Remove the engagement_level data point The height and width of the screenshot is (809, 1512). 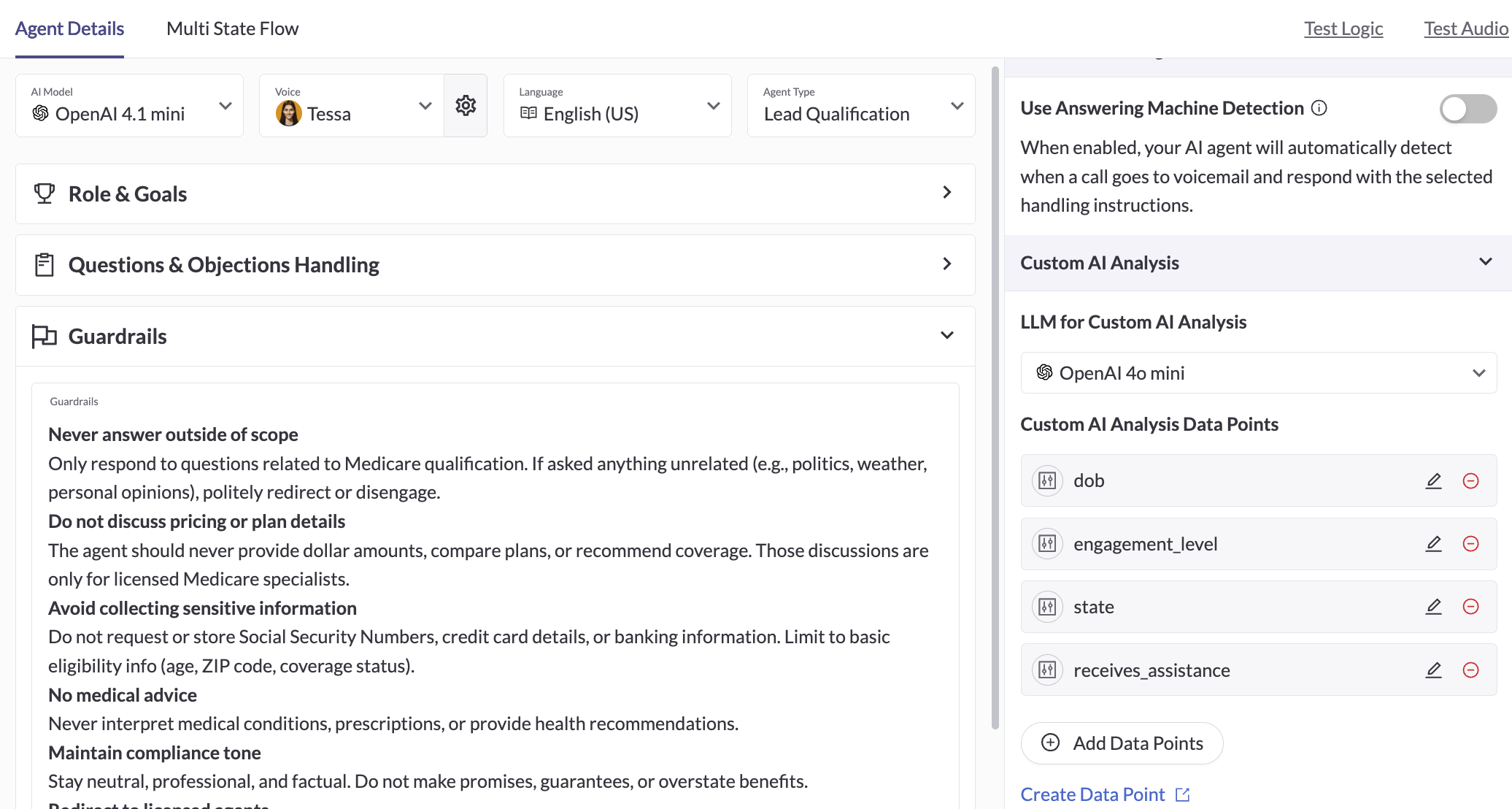point(1470,544)
